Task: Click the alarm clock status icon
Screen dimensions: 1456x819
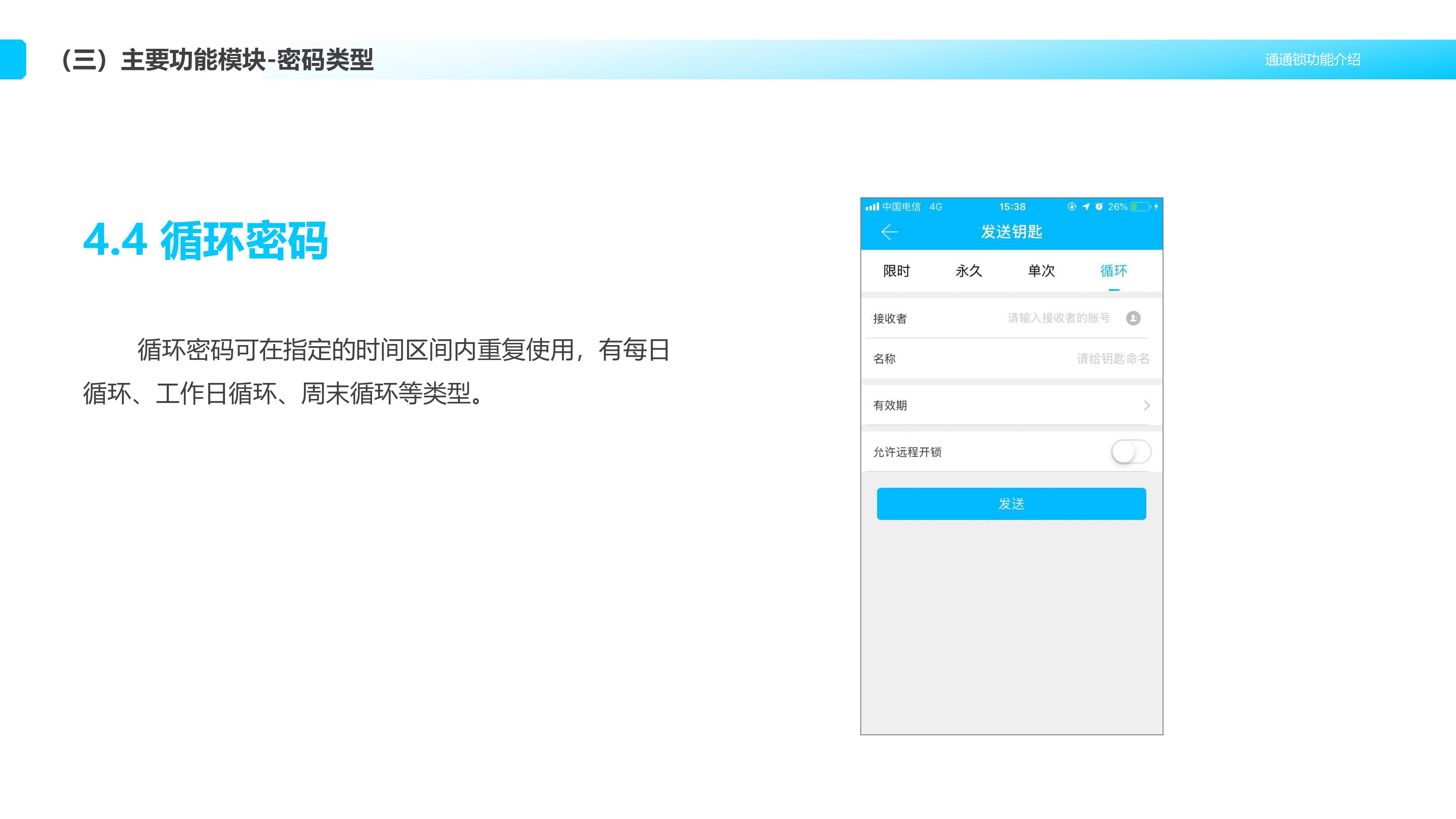Action: pos(1099,207)
